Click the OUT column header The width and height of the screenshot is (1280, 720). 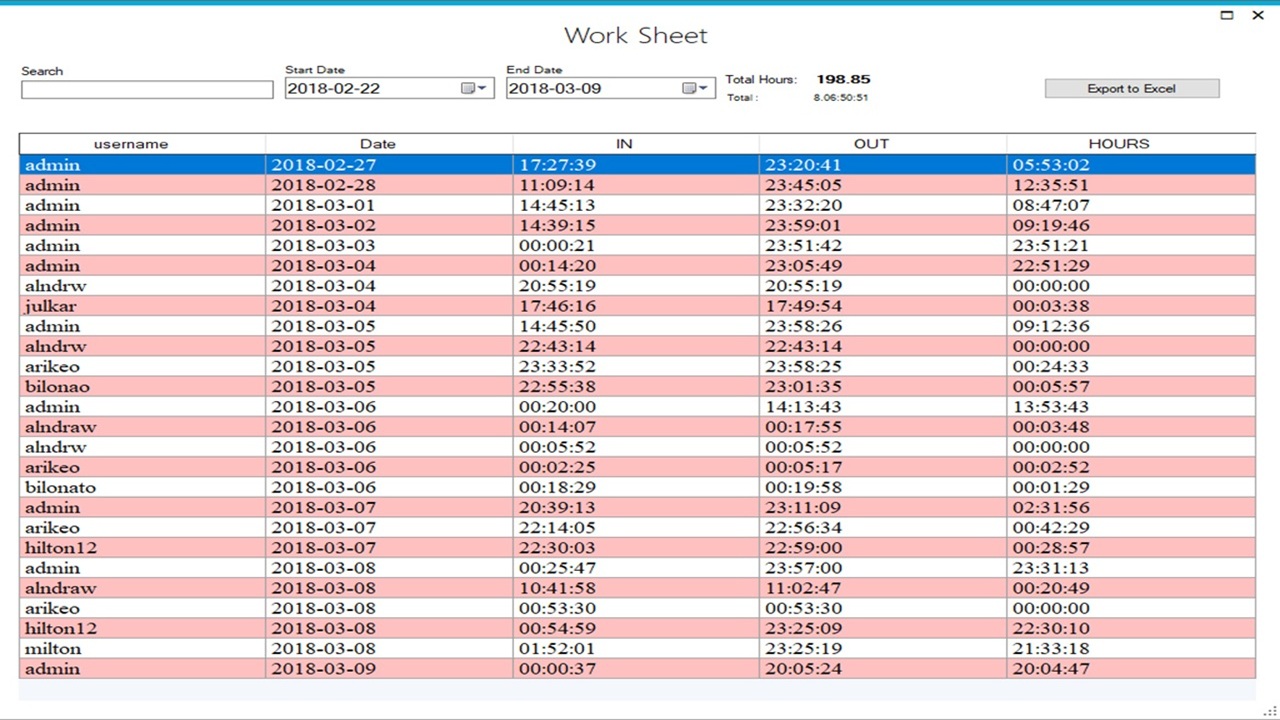(x=871, y=144)
